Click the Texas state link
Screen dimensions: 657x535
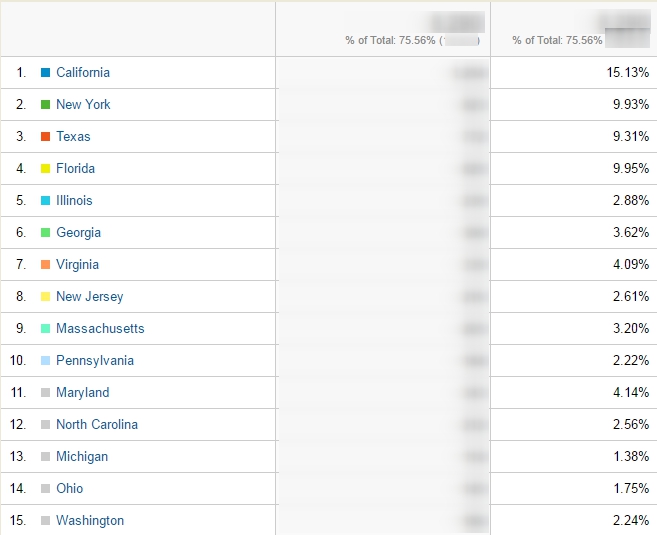[x=73, y=137]
